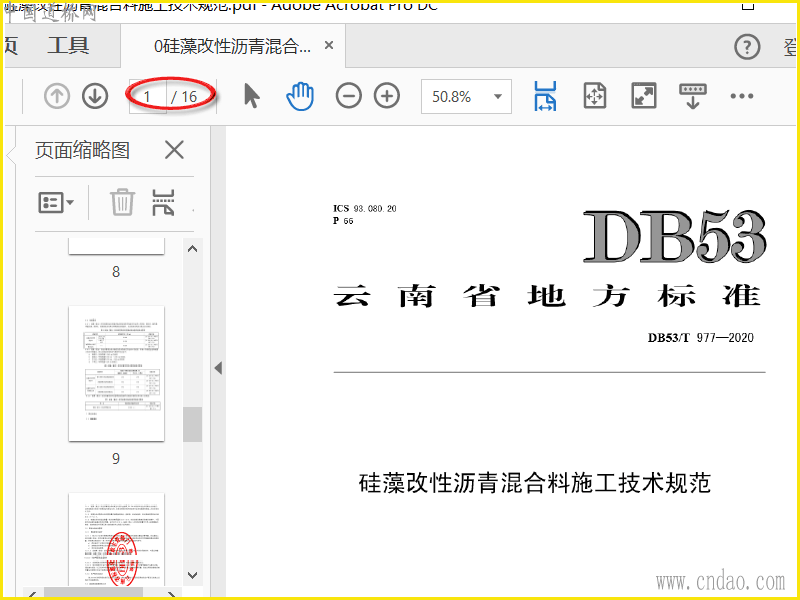Screen dimensions: 800x600
Task: Select the 0硅藻改性沥青混合... document tab
Action: pyautogui.click(x=232, y=46)
